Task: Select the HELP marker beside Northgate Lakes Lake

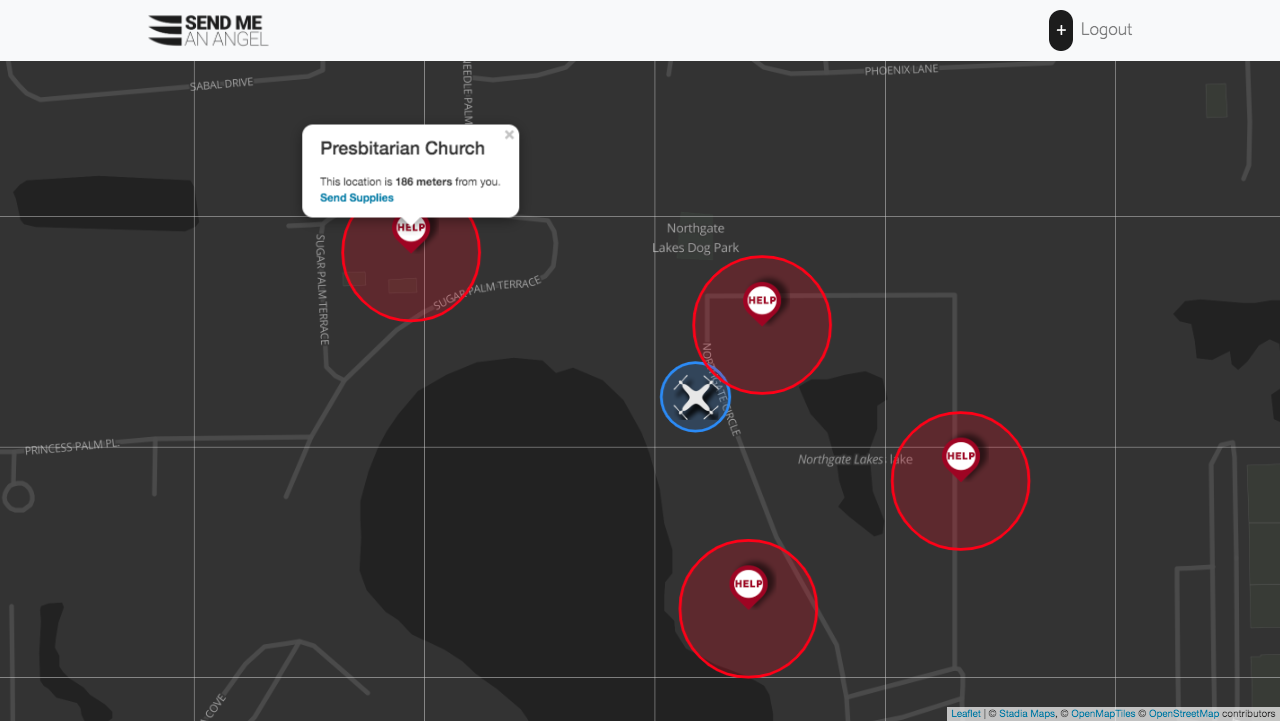Action: pyautogui.click(x=961, y=458)
